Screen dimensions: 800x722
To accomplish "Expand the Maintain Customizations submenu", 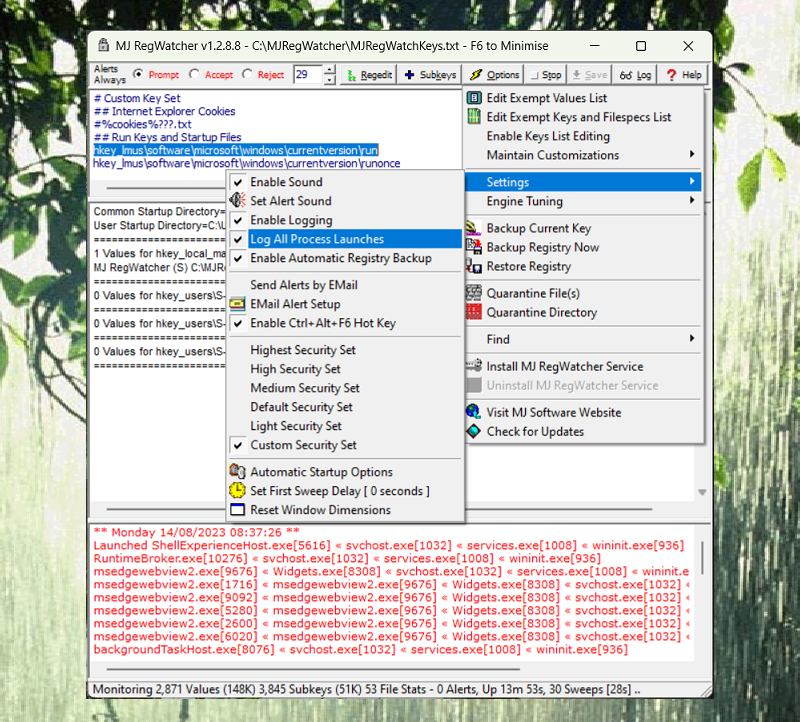I will 584,155.
